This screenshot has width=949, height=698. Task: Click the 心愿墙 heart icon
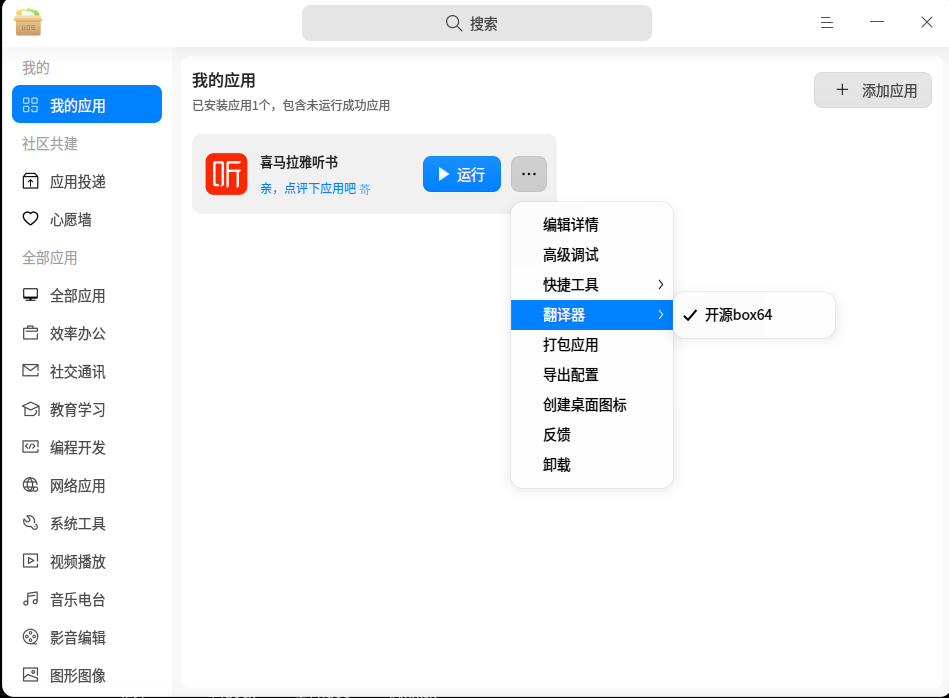(30, 219)
